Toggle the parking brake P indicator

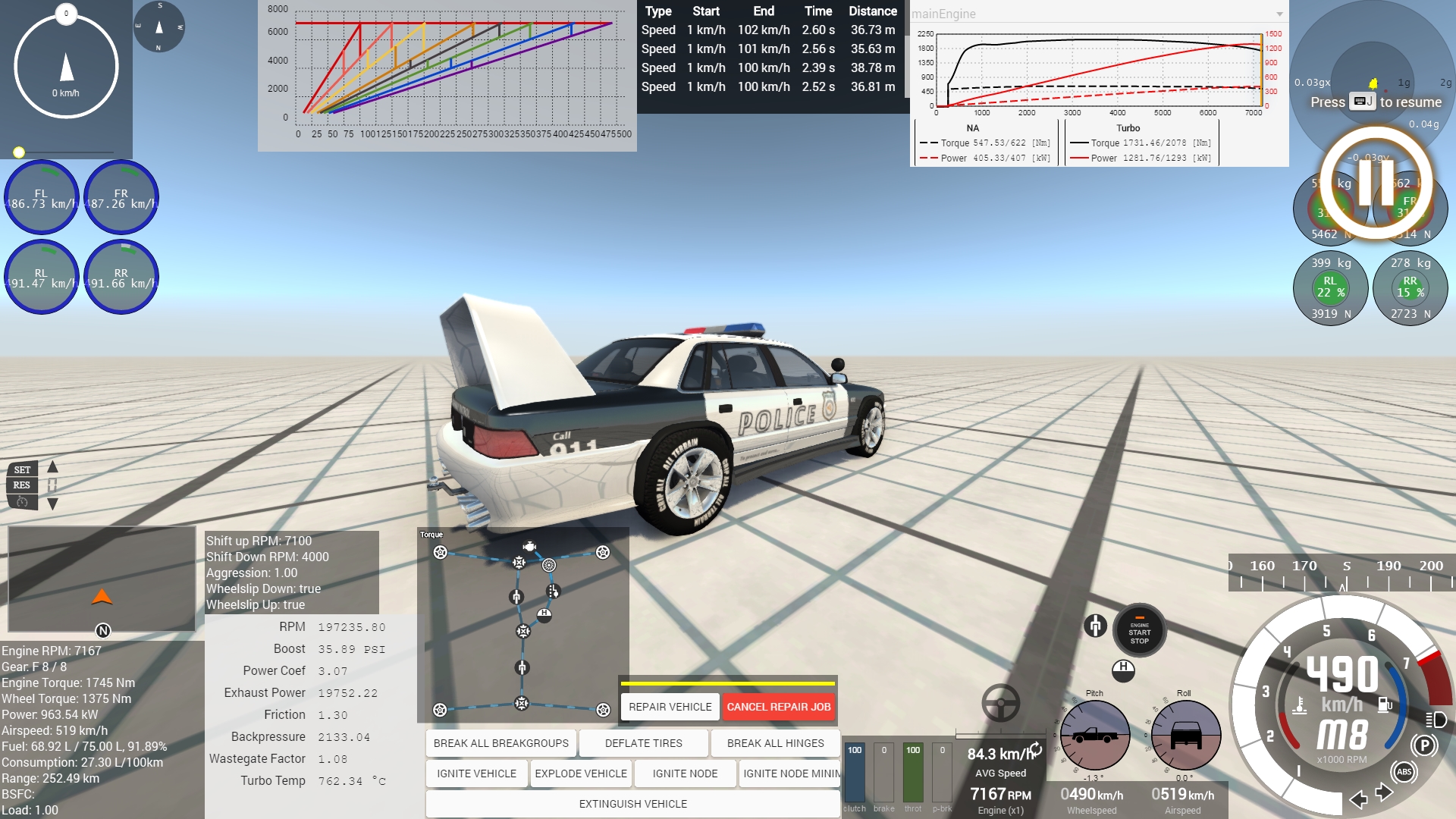tap(1424, 745)
